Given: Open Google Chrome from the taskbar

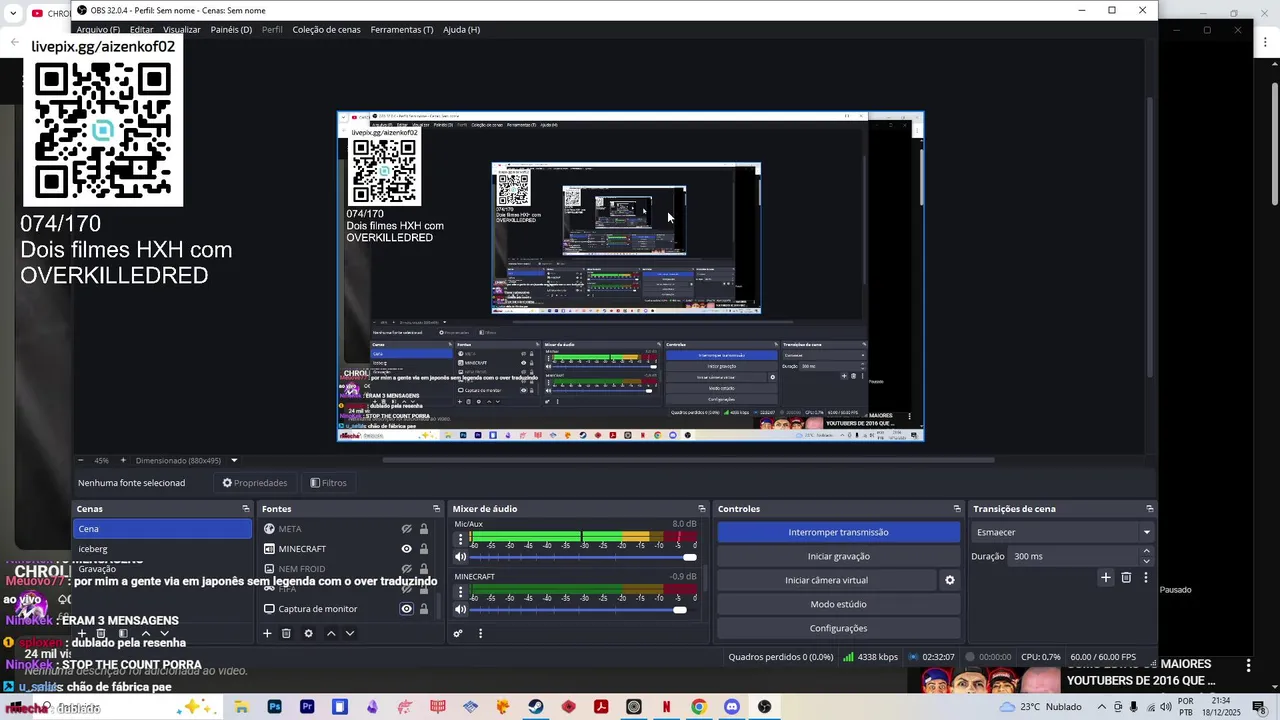Looking at the screenshot, I should 699,707.
